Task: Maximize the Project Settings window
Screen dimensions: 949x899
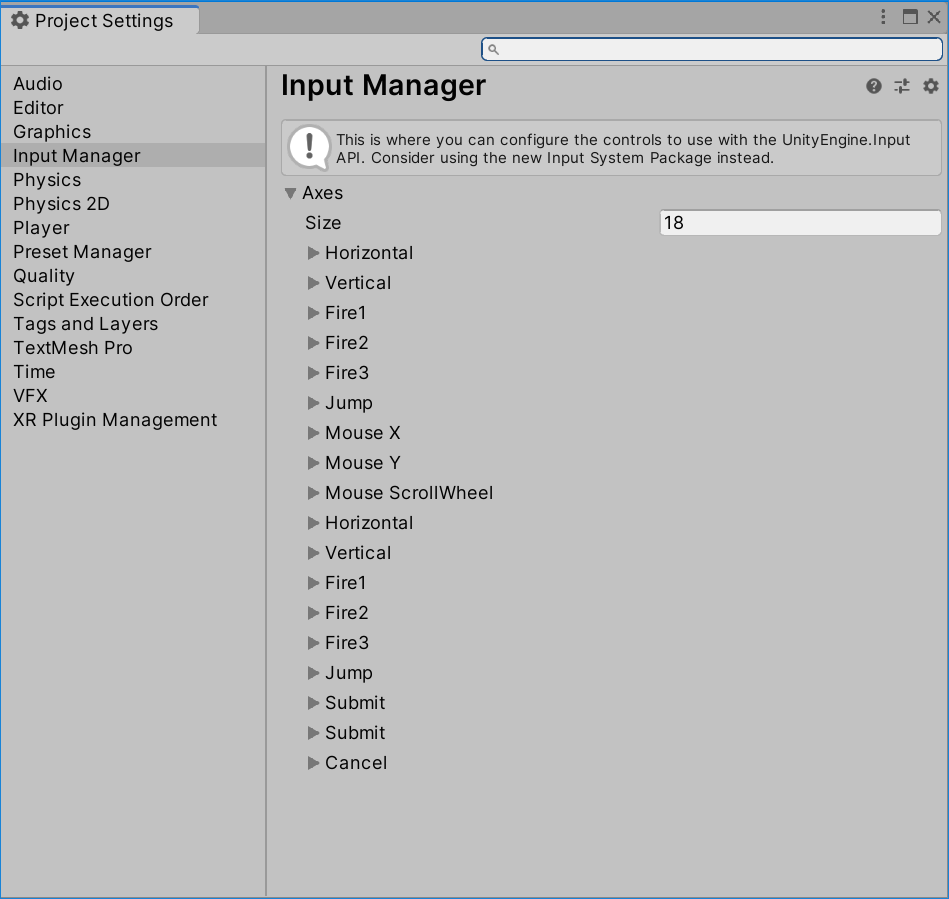Action: click(910, 17)
